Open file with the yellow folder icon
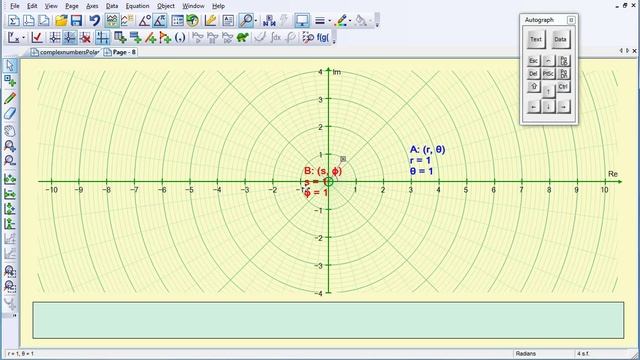640x360 pixels. (61, 20)
